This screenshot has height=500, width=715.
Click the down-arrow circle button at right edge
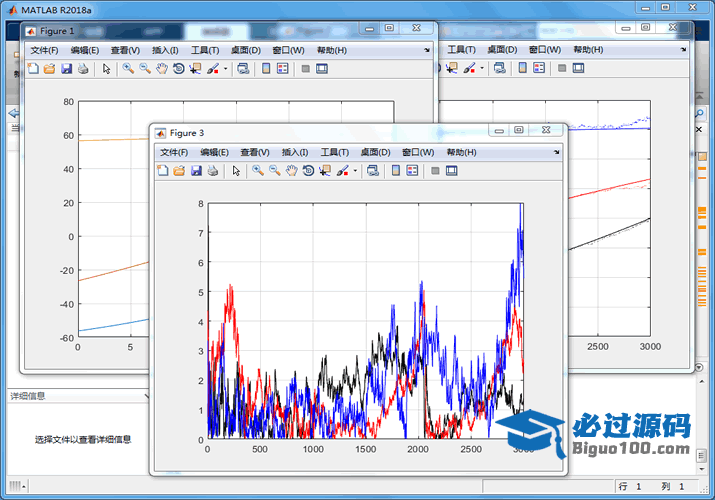point(699,367)
